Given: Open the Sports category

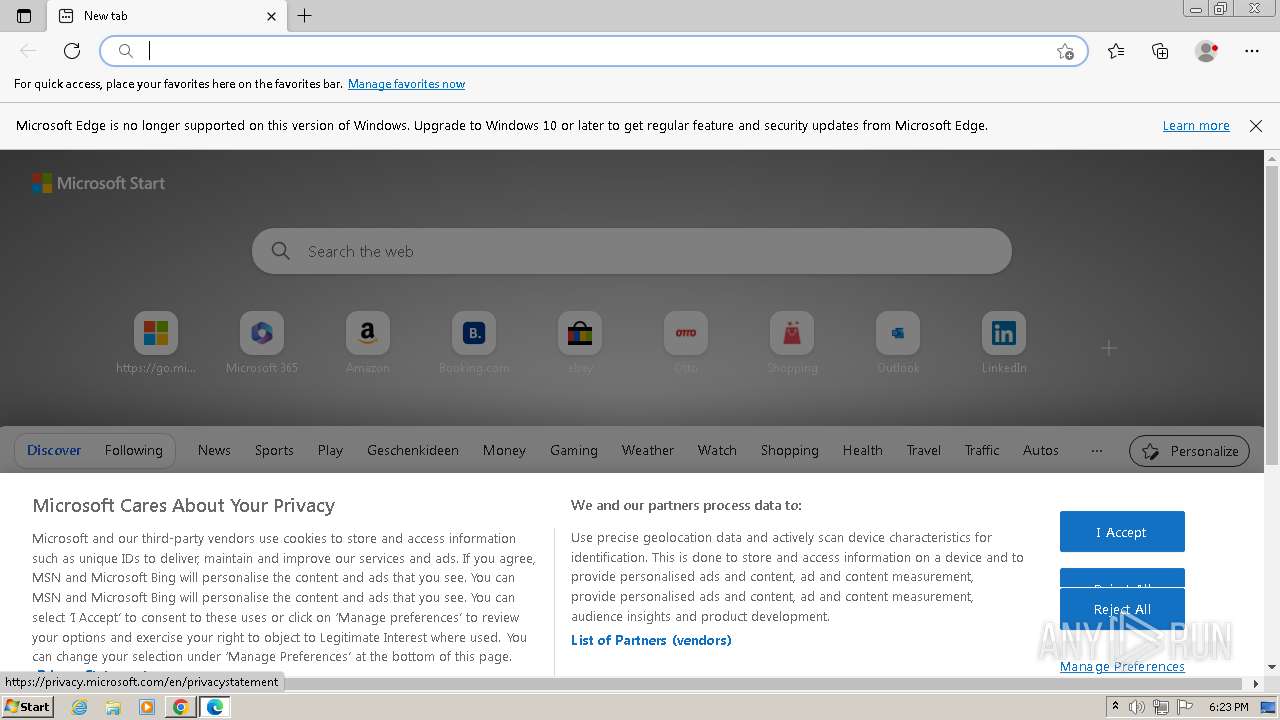Looking at the screenshot, I should (x=274, y=450).
